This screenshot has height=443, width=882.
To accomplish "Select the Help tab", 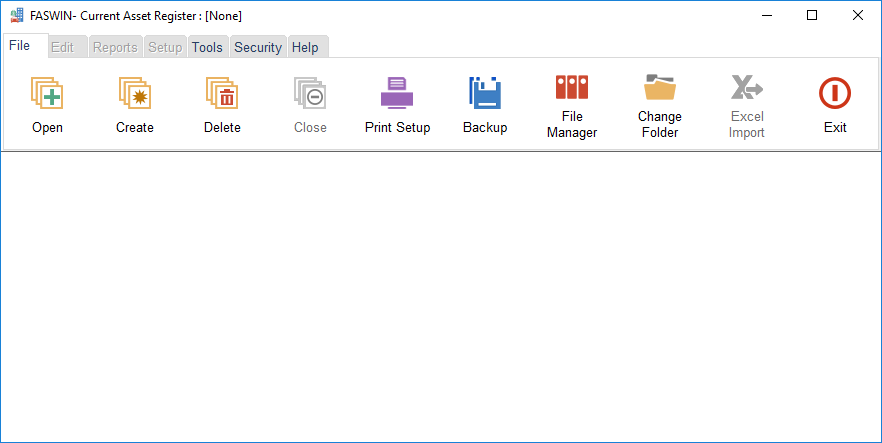I will coord(305,47).
